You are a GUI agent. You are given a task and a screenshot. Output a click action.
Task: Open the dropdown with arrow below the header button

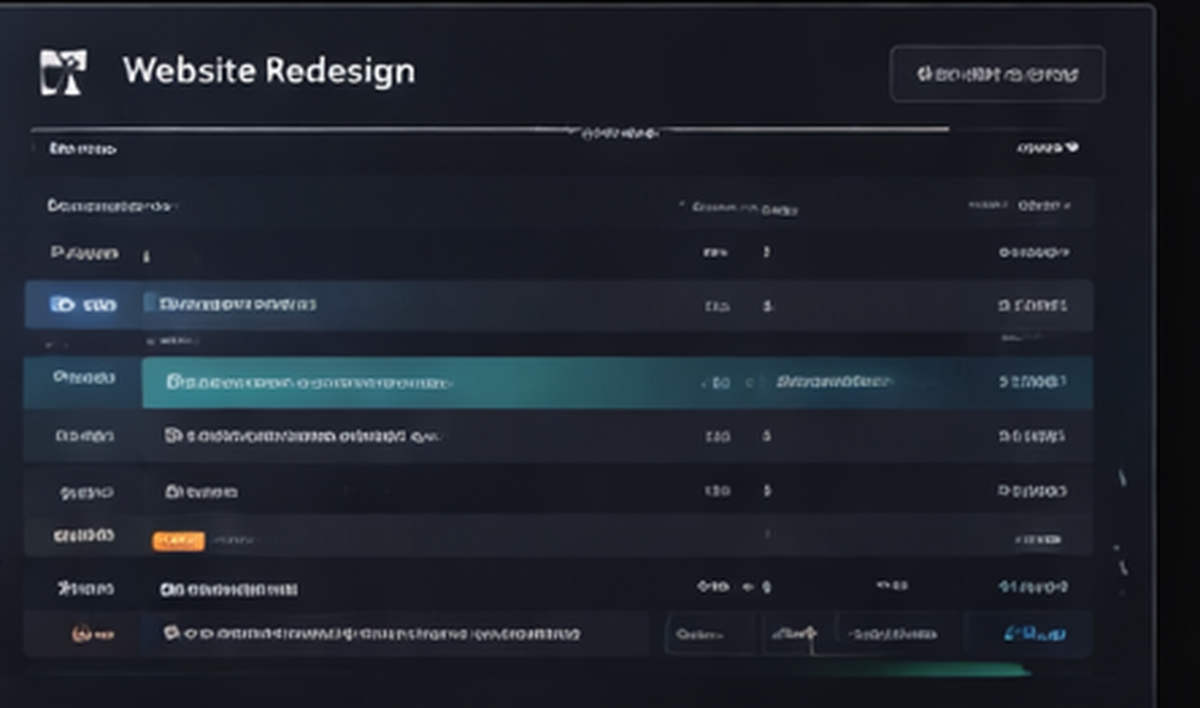coord(1047,148)
